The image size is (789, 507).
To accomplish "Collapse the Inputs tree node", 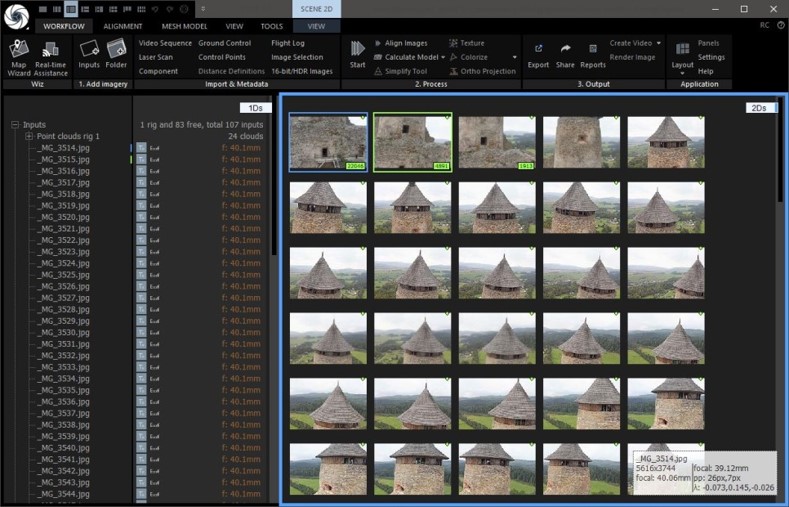I will tap(15, 125).
